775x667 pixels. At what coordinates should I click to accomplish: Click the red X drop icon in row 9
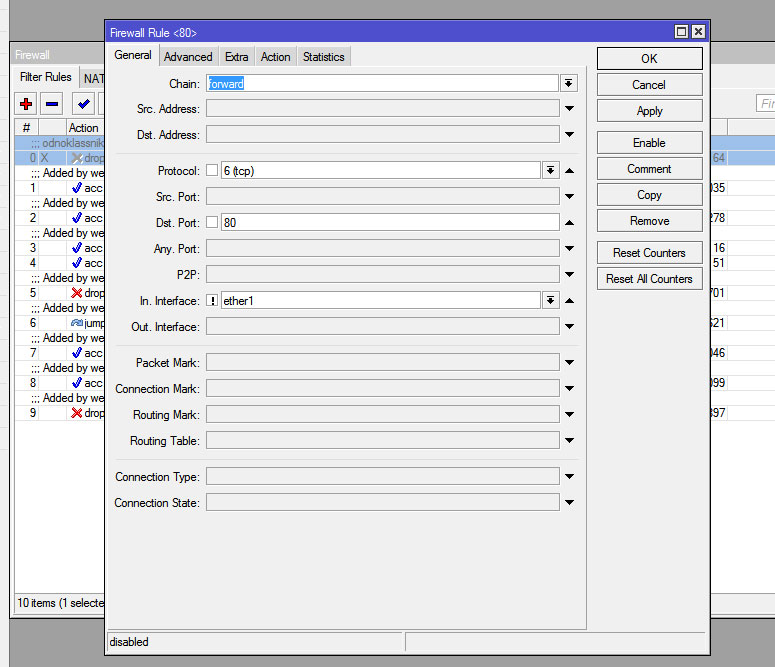77,413
